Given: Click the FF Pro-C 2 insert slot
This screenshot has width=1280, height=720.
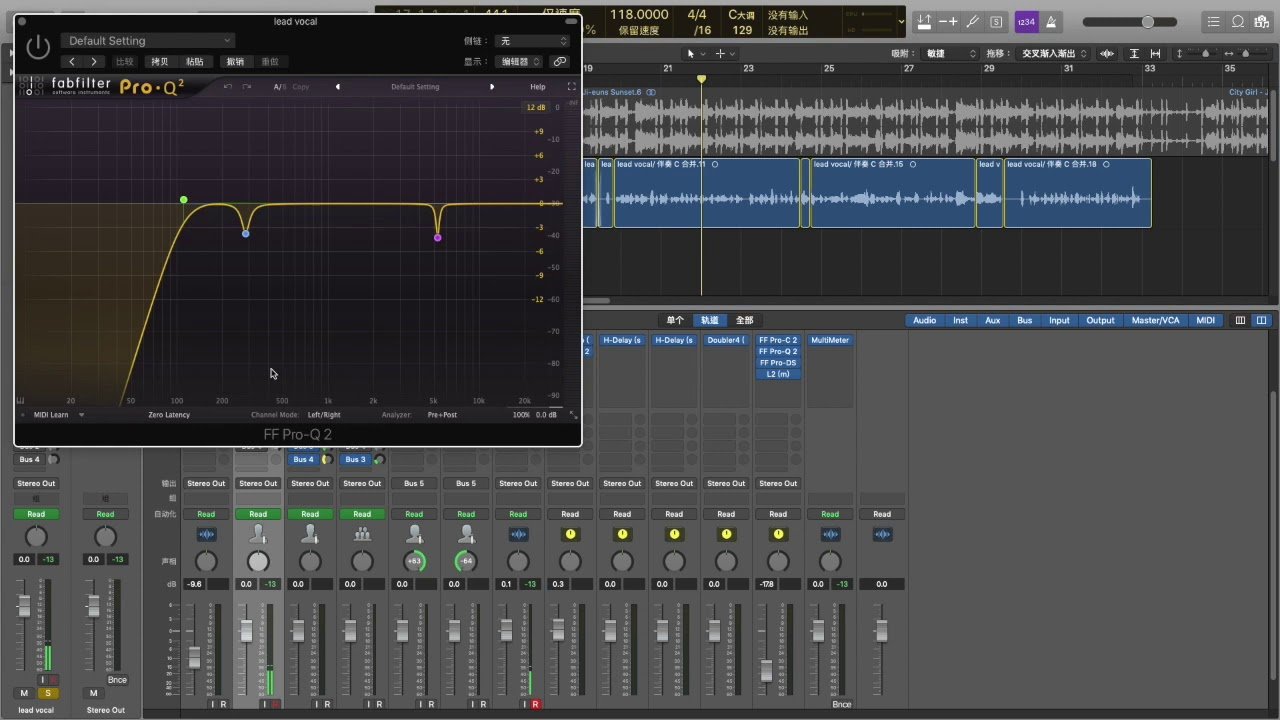Looking at the screenshot, I should click(x=778, y=340).
